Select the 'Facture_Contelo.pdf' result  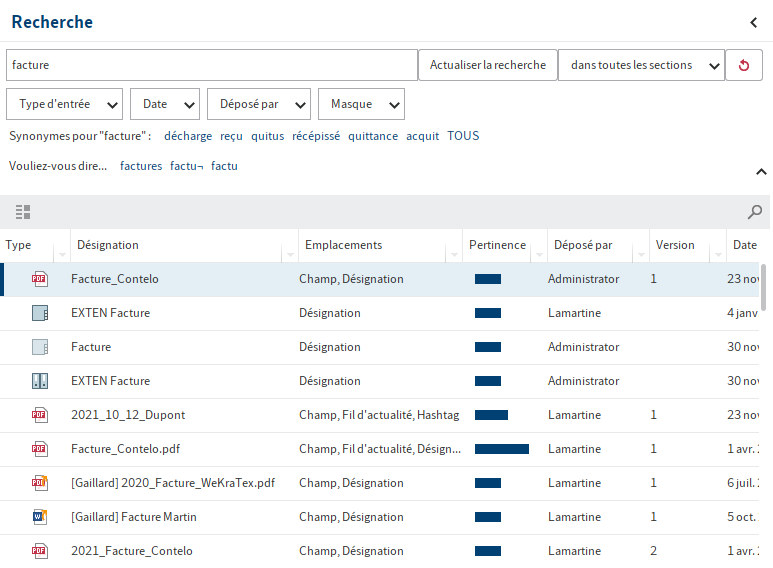(380, 449)
